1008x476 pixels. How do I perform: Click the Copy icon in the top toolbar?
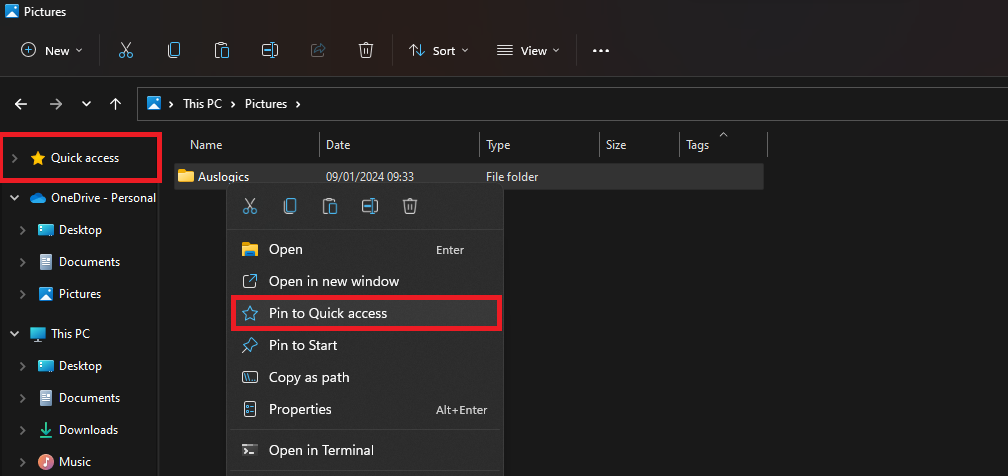174,50
